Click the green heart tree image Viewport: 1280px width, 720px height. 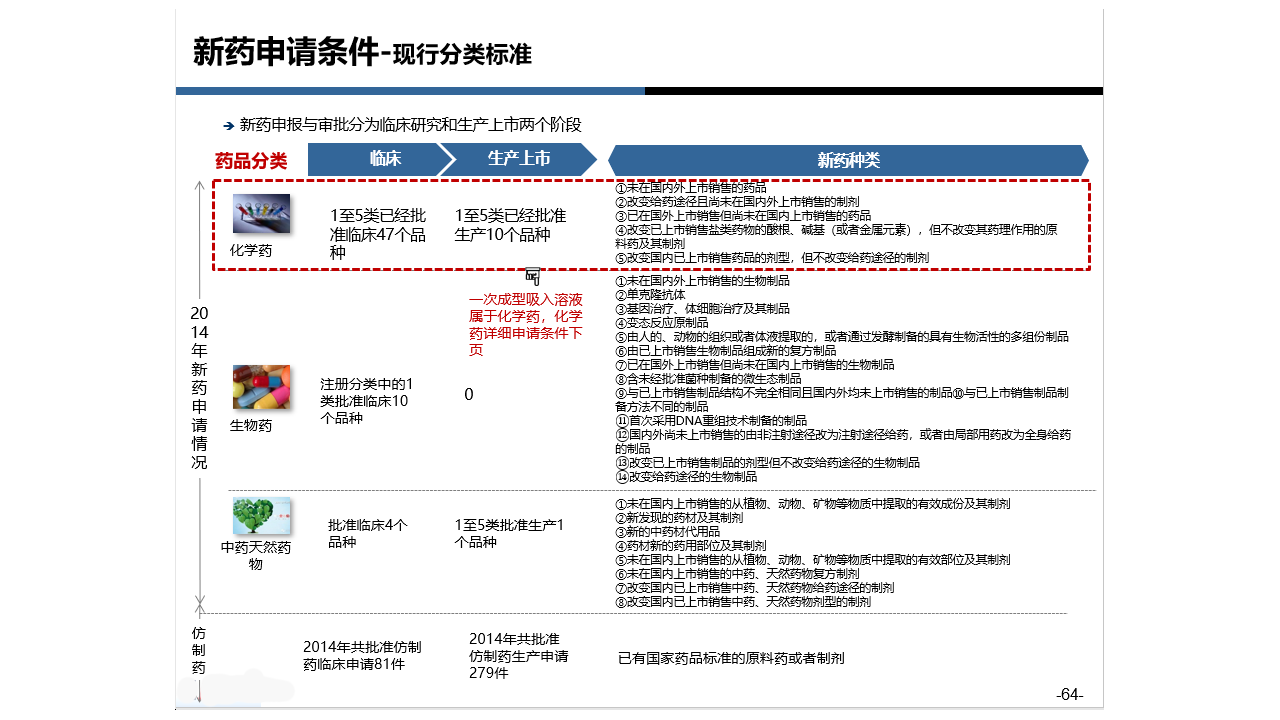coord(262,516)
